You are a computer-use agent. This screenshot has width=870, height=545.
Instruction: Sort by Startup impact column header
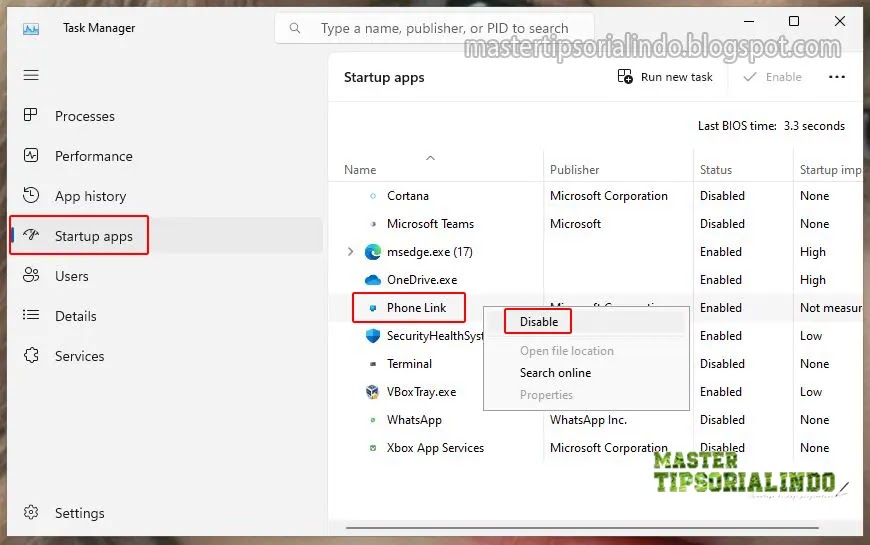click(830, 170)
